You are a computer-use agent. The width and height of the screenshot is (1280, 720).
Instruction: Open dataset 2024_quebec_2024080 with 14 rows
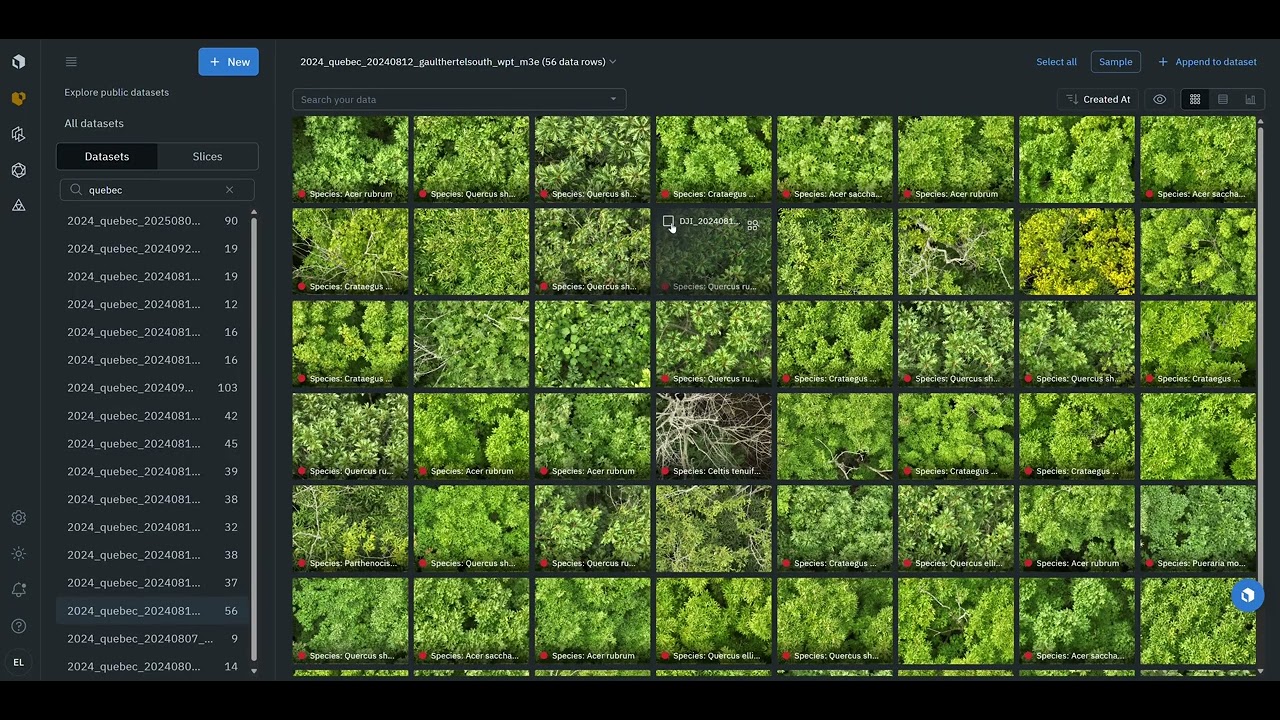tap(153, 666)
